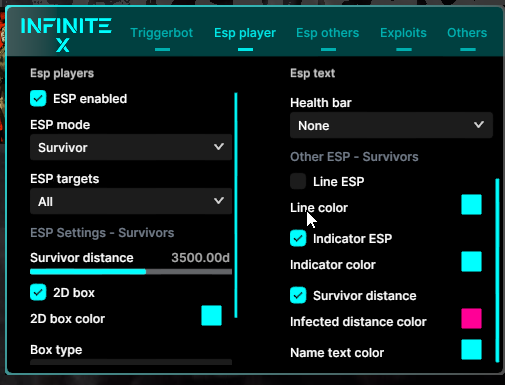Uncheck the right-panel Survivor distance checkbox

tap(298, 295)
